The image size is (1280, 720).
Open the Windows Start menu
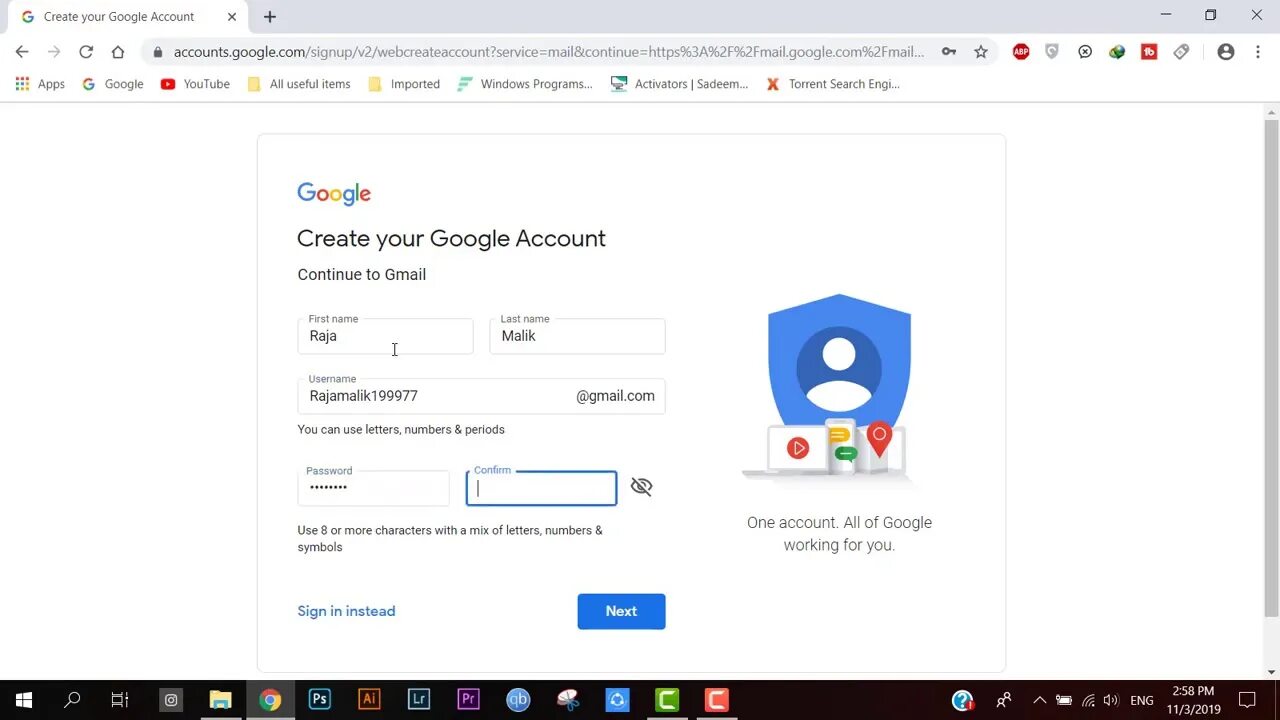point(23,700)
